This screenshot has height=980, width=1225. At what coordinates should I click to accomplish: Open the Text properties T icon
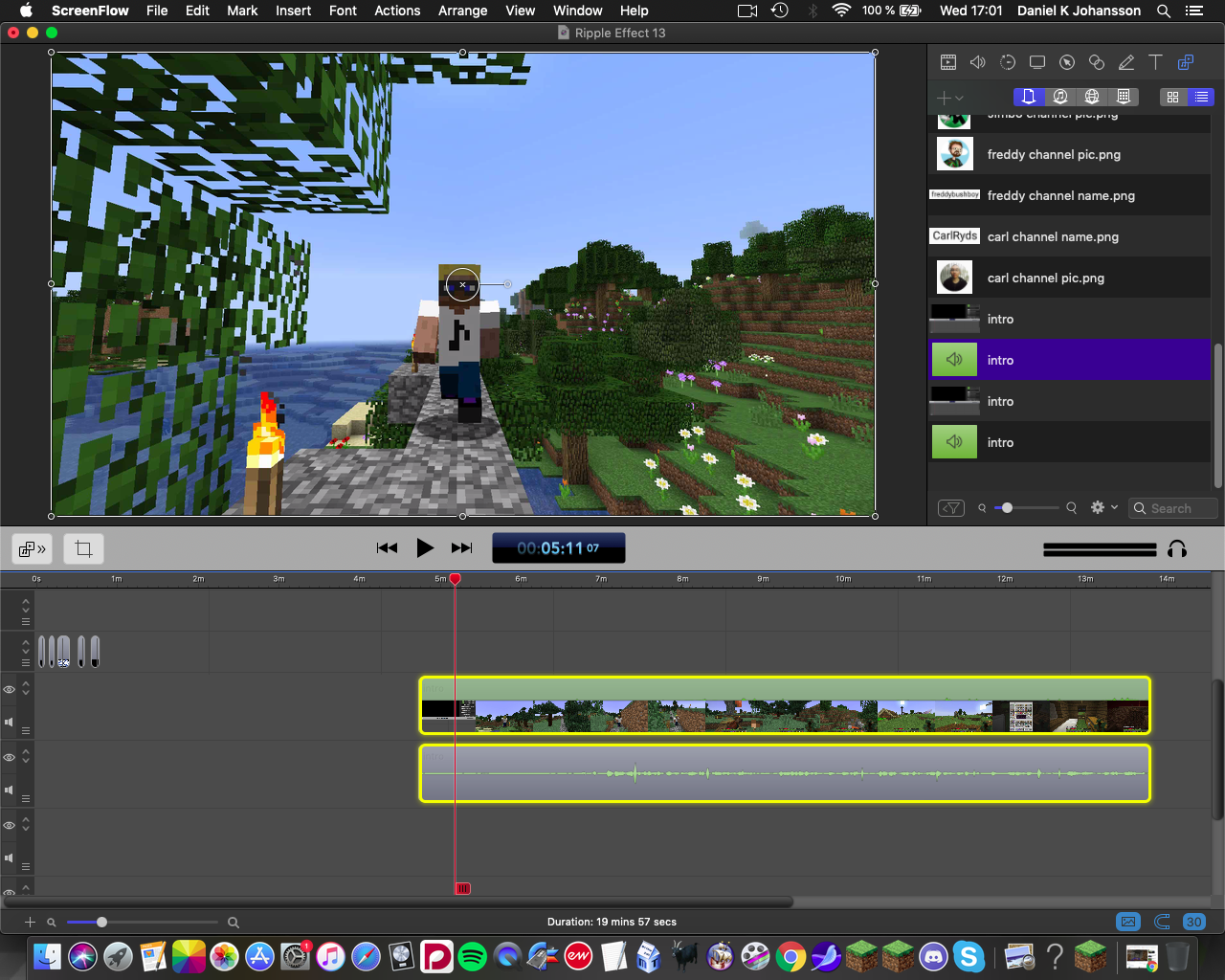click(x=1155, y=62)
